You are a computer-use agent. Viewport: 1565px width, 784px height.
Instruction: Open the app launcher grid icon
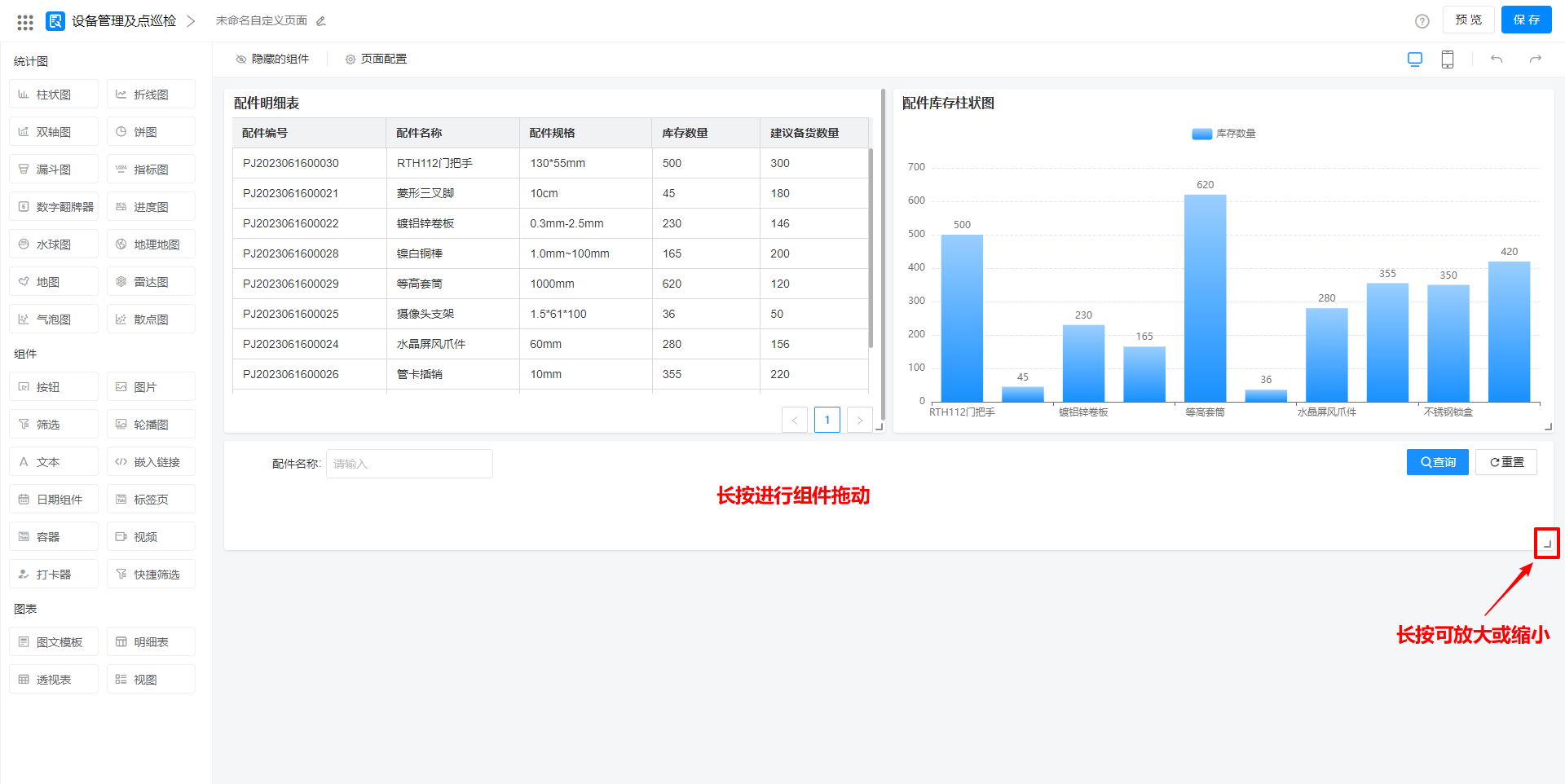pos(25,22)
